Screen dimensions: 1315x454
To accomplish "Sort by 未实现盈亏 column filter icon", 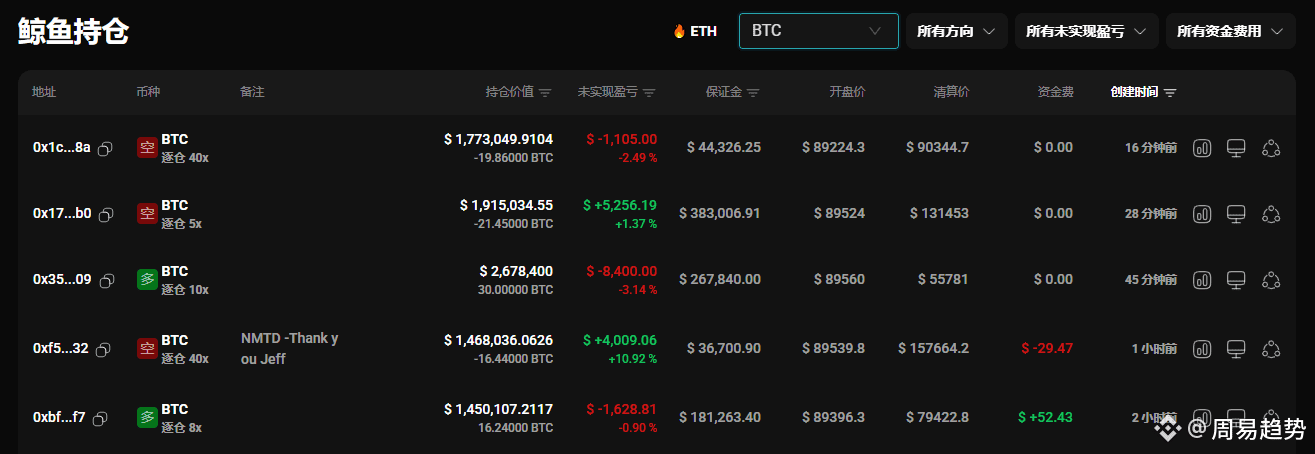I will (649, 93).
